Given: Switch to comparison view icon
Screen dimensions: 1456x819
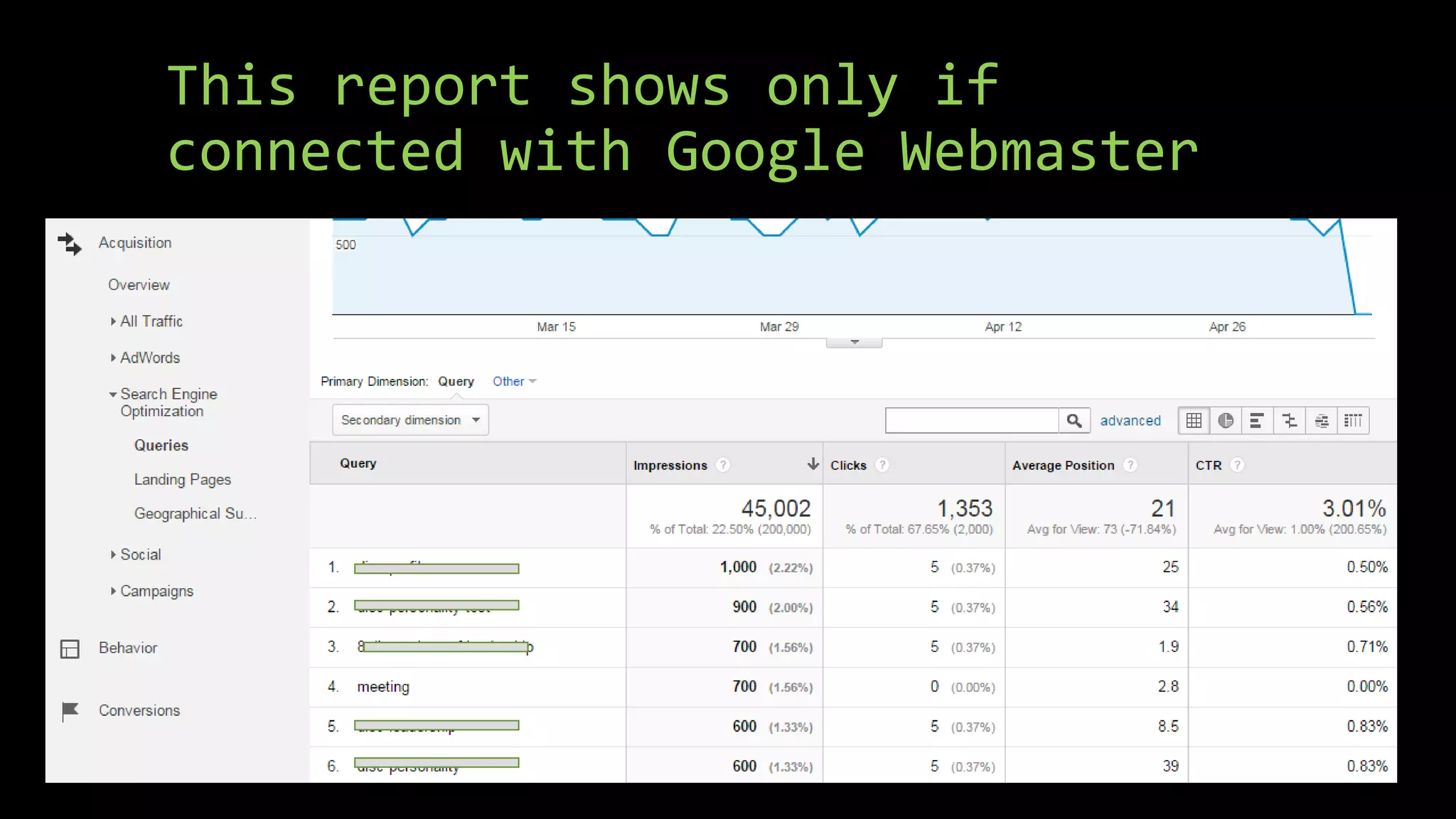Looking at the screenshot, I should coord(1290,421).
